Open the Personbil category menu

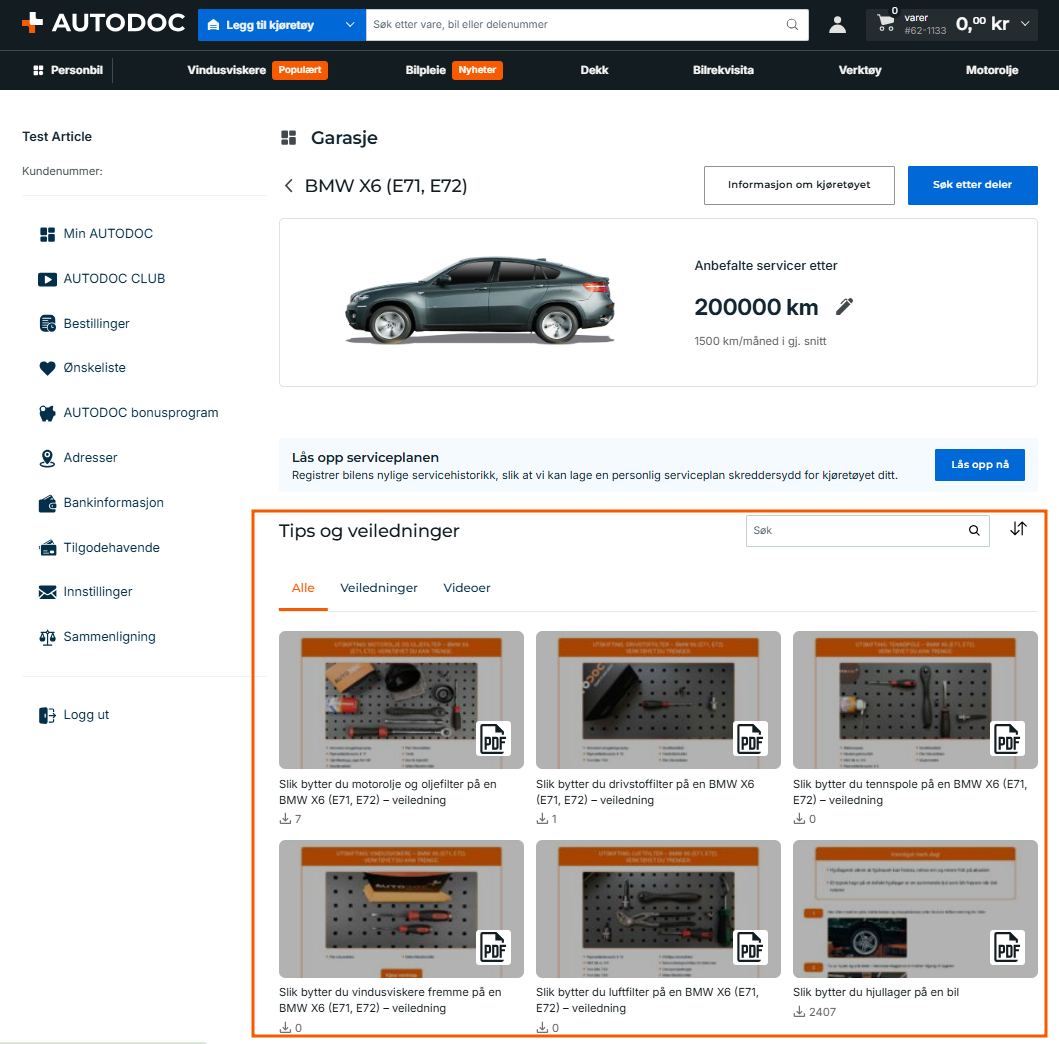click(68, 70)
